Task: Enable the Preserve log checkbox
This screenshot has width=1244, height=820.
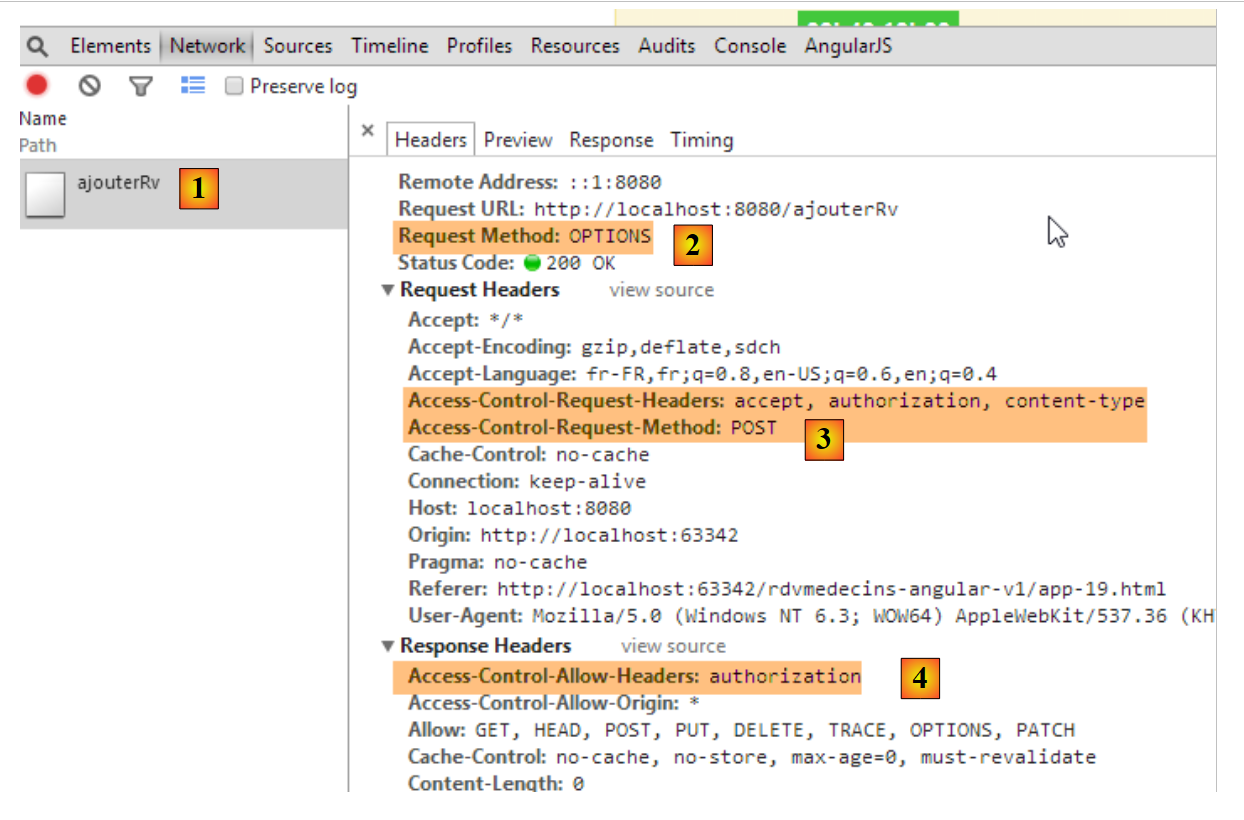Action: tap(234, 86)
